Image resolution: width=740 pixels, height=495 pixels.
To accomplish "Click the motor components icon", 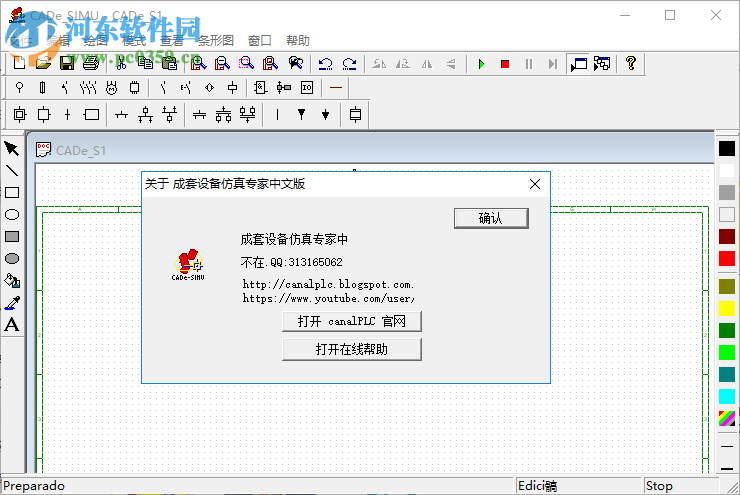I will (x=111, y=88).
